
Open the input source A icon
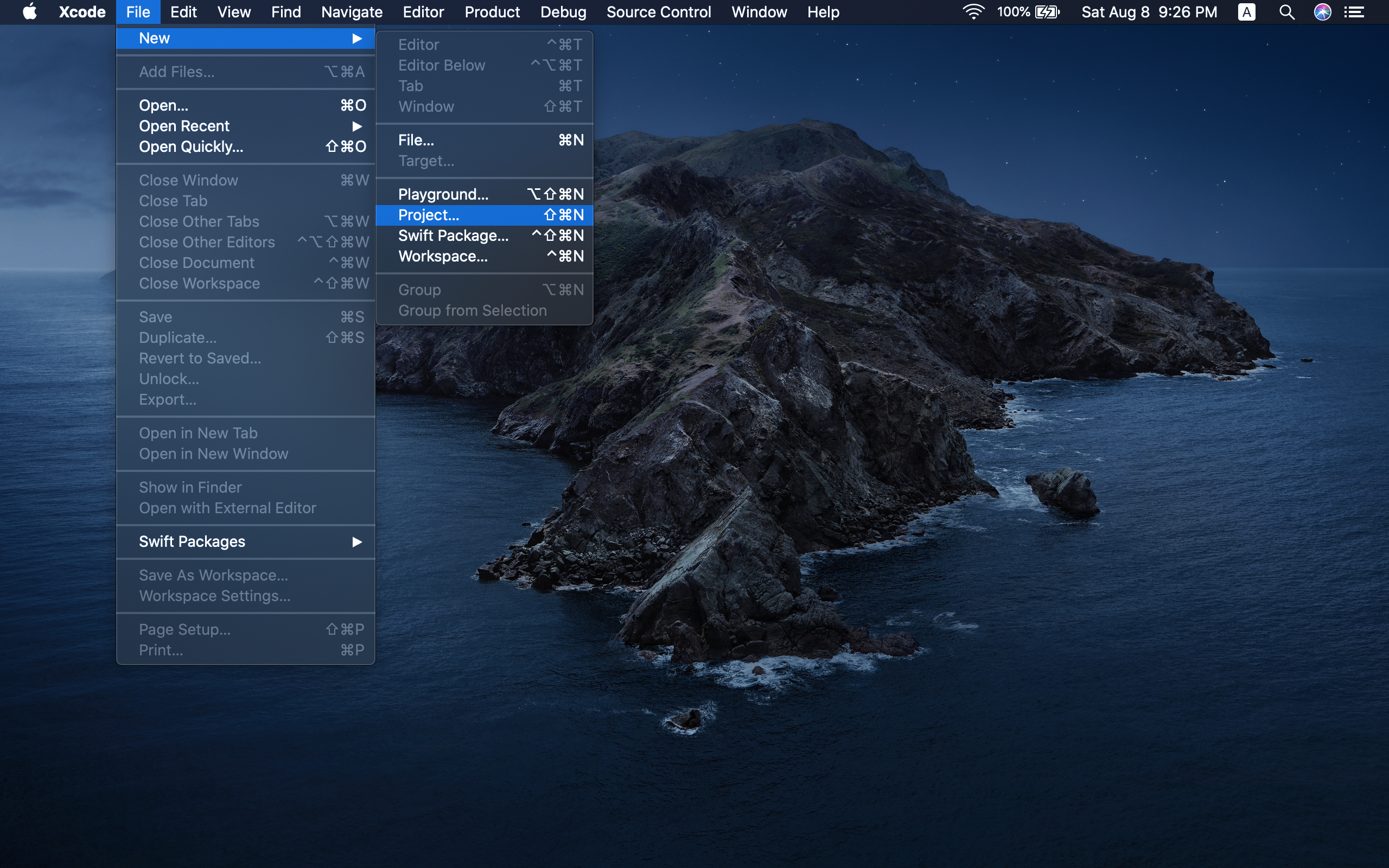1247,11
